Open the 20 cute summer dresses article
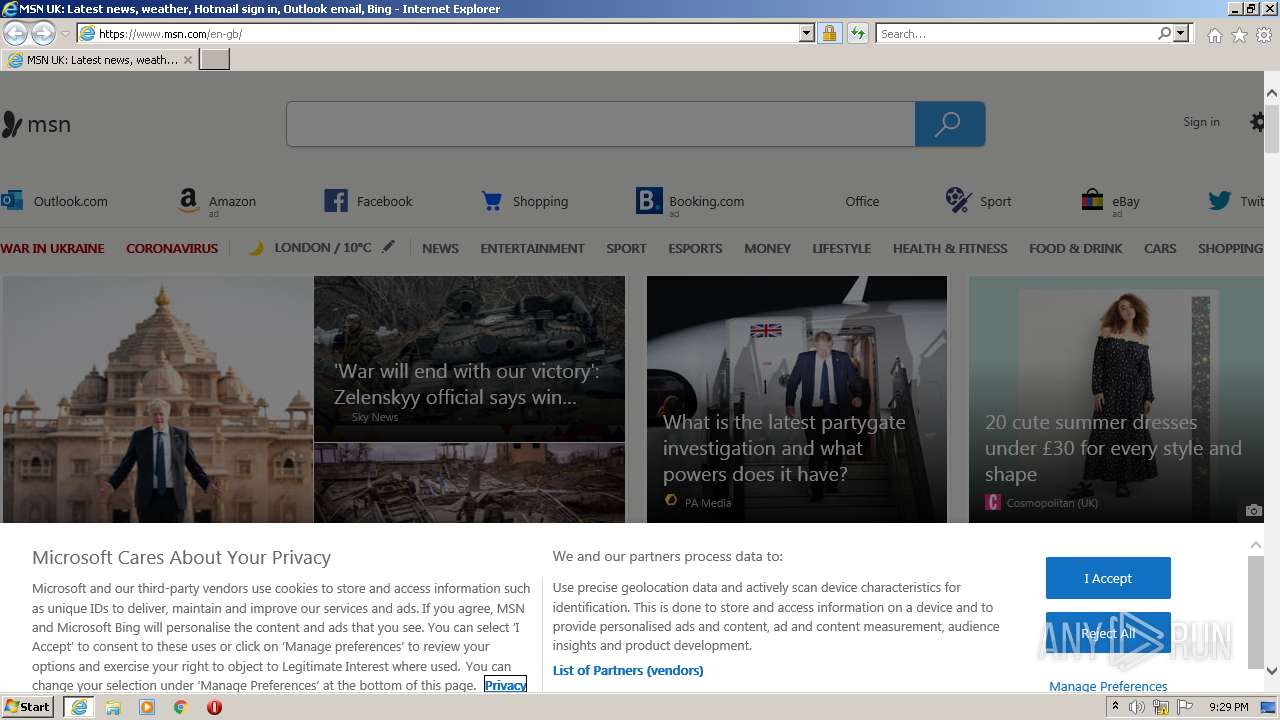The height and width of the screenshot is (720, 1280). click(1116, 399)
